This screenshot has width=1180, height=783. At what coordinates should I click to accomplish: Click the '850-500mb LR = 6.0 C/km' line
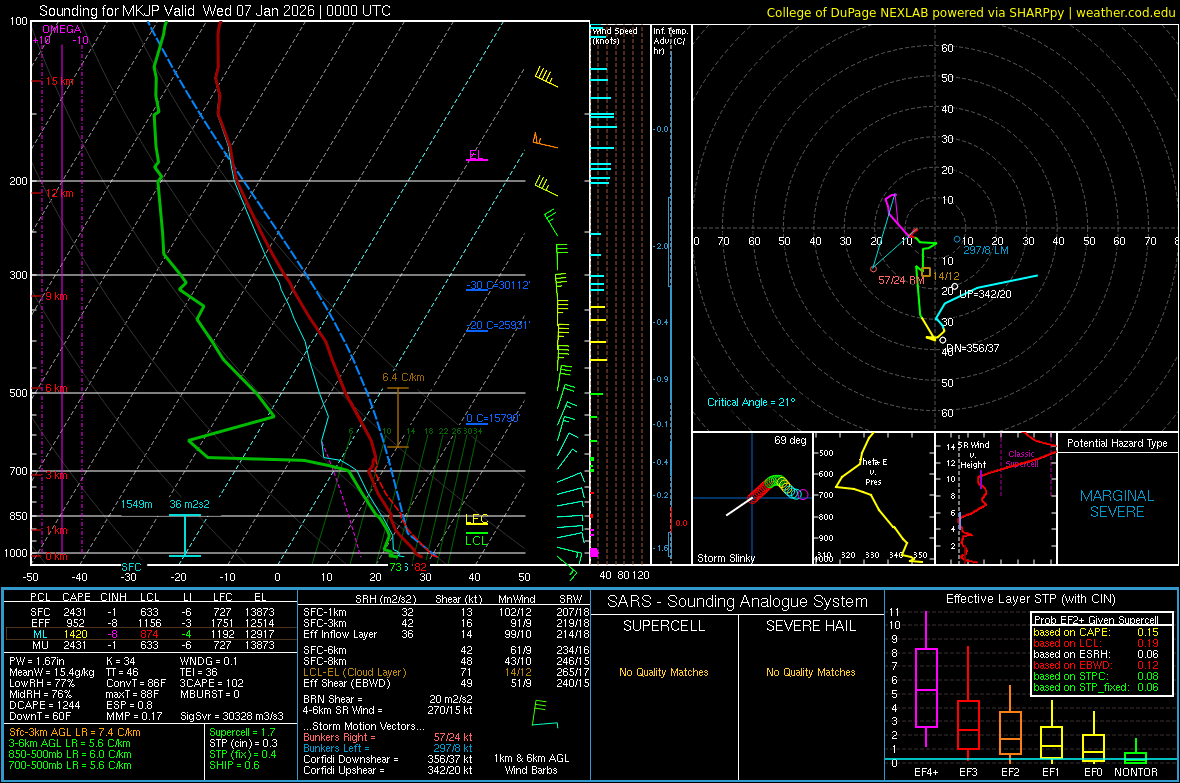pyautogui.click(x=70, y=754)
